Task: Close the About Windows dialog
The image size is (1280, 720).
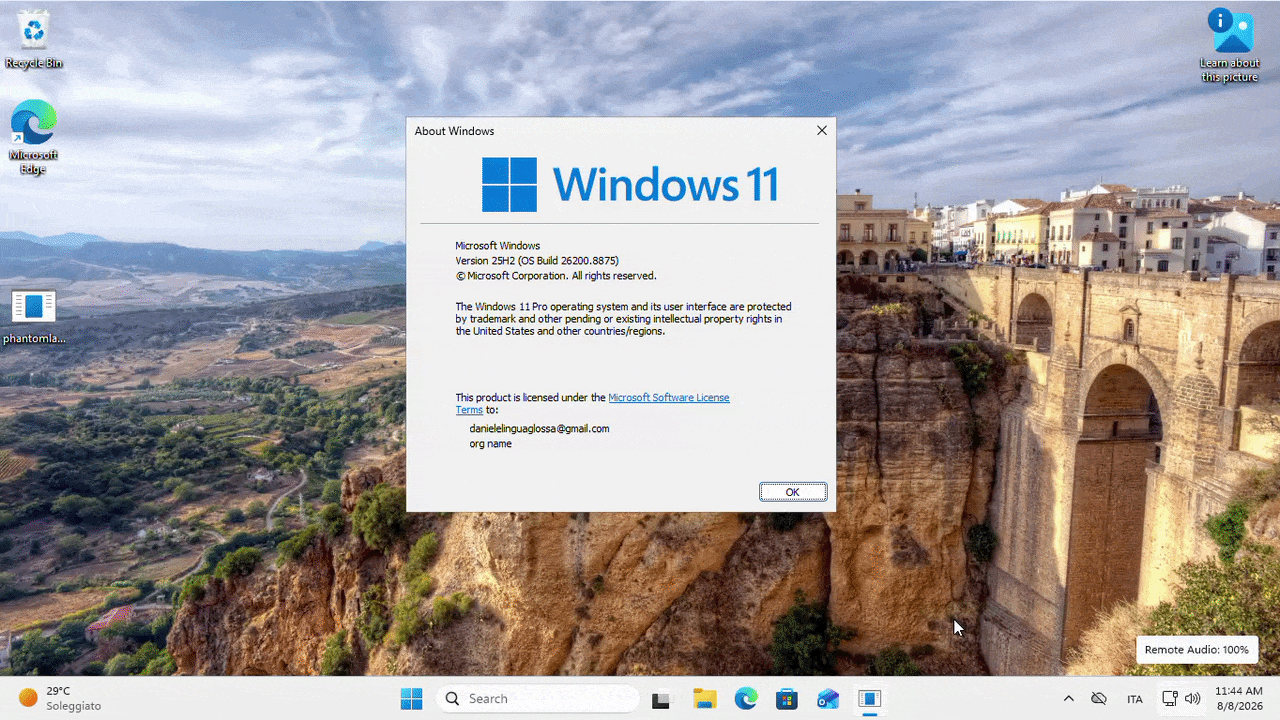Action: point(822,131)
